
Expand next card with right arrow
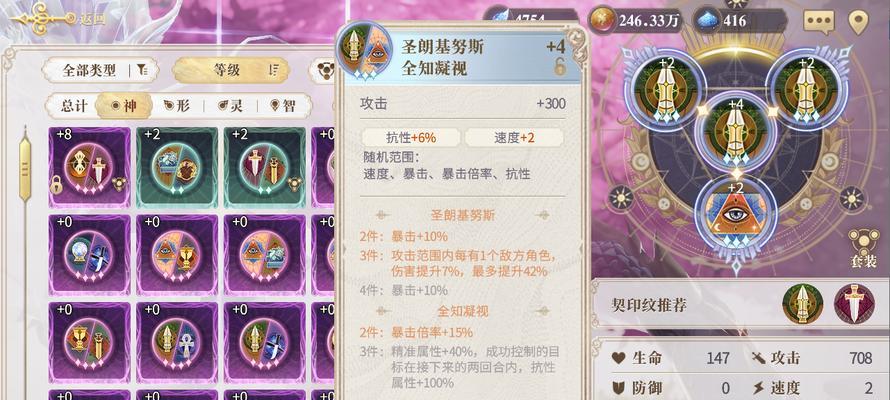tap(580, 248)
